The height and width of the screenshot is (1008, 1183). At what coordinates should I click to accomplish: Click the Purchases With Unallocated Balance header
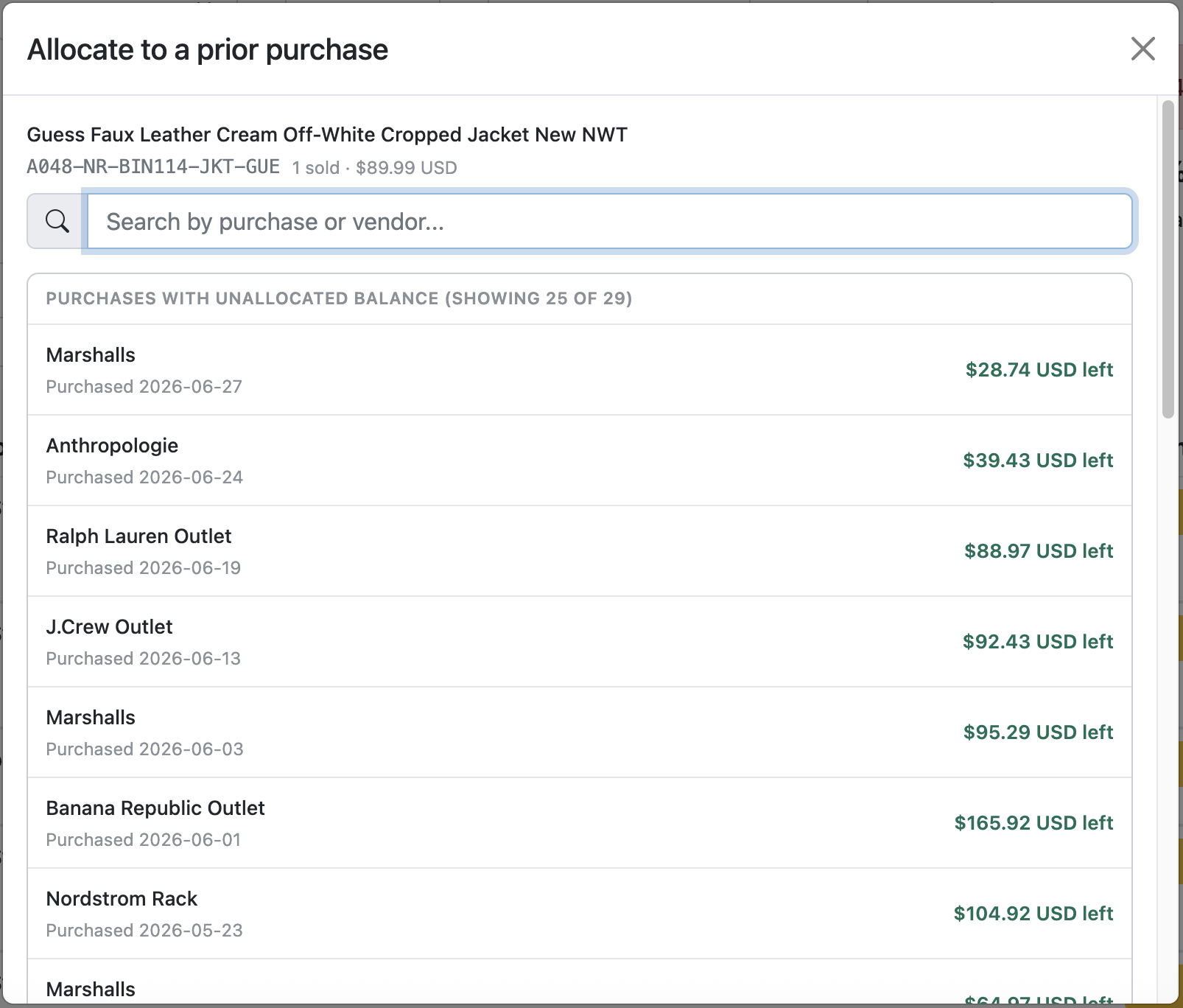coord(340,298)
